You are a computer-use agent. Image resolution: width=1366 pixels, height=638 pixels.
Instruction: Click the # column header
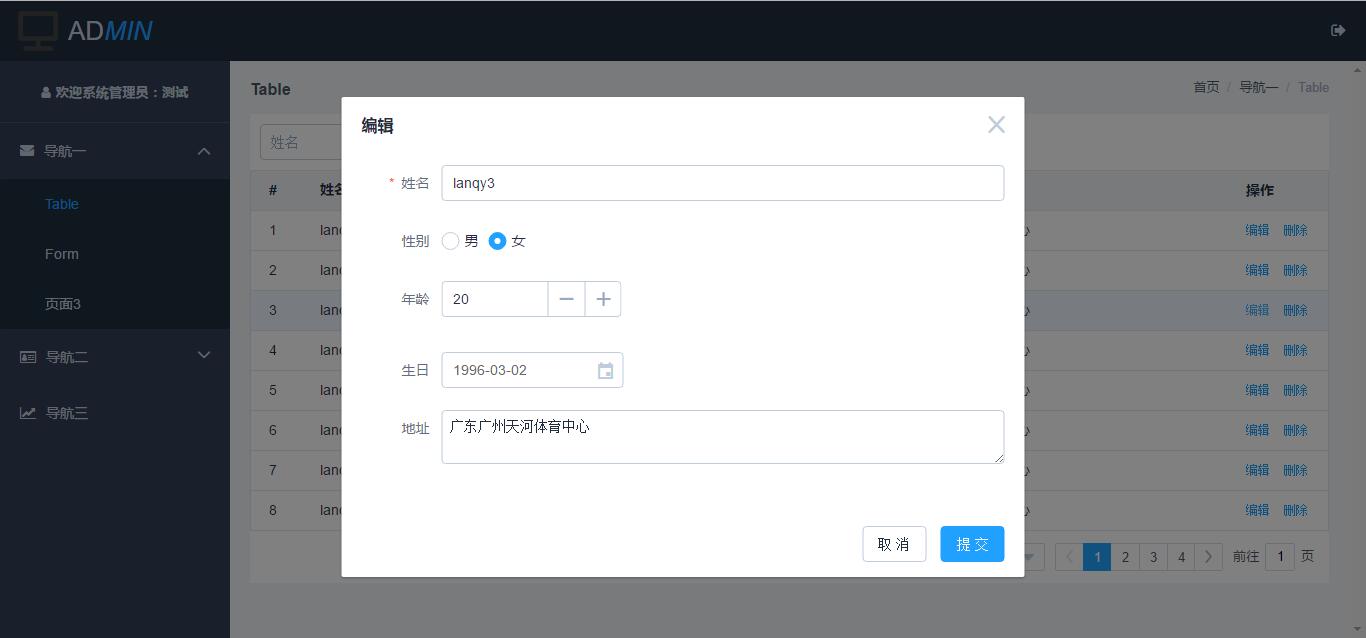click(272, 190)
